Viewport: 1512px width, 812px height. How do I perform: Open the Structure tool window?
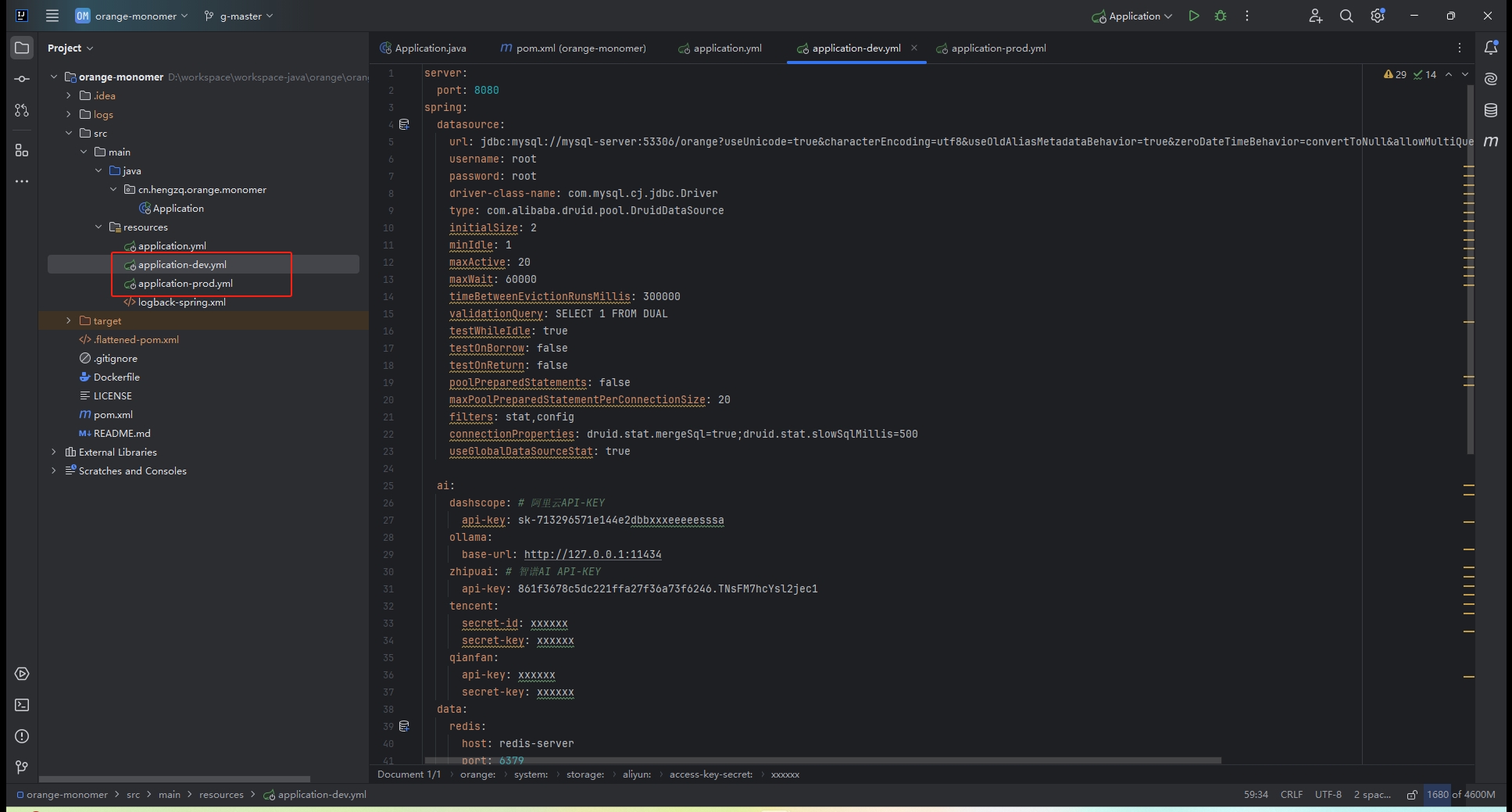pos(22,150)
